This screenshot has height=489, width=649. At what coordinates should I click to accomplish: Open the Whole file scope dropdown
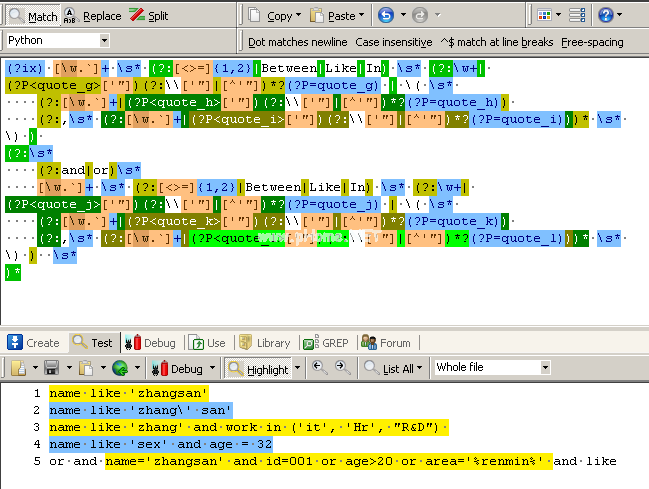tap(545, 368)
